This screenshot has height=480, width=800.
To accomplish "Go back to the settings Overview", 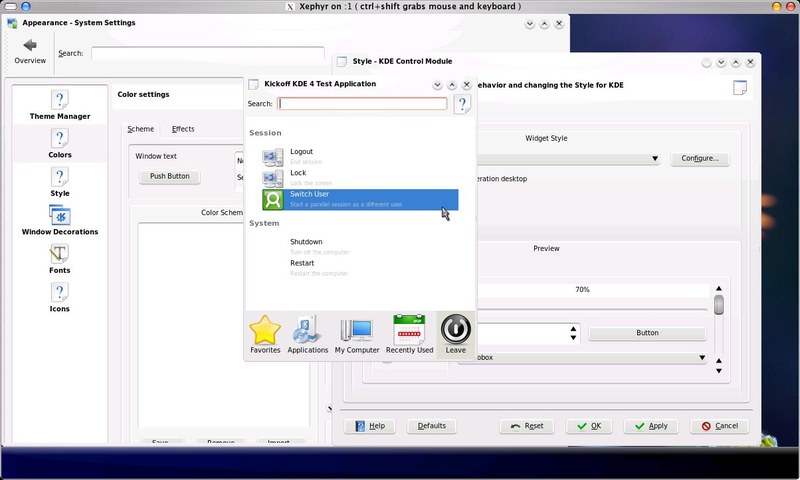I will pyautogui.click(x=30, y=51).
